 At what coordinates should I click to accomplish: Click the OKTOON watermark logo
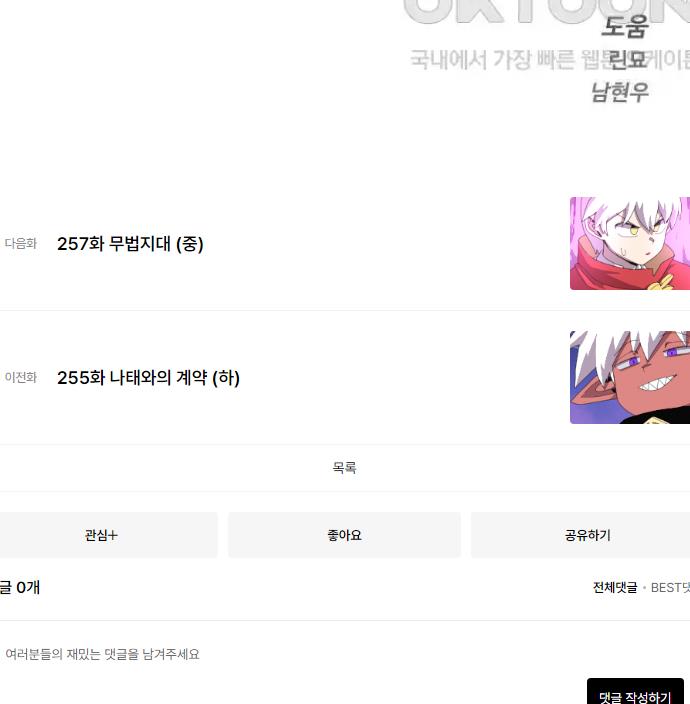(x=546, y=11)
